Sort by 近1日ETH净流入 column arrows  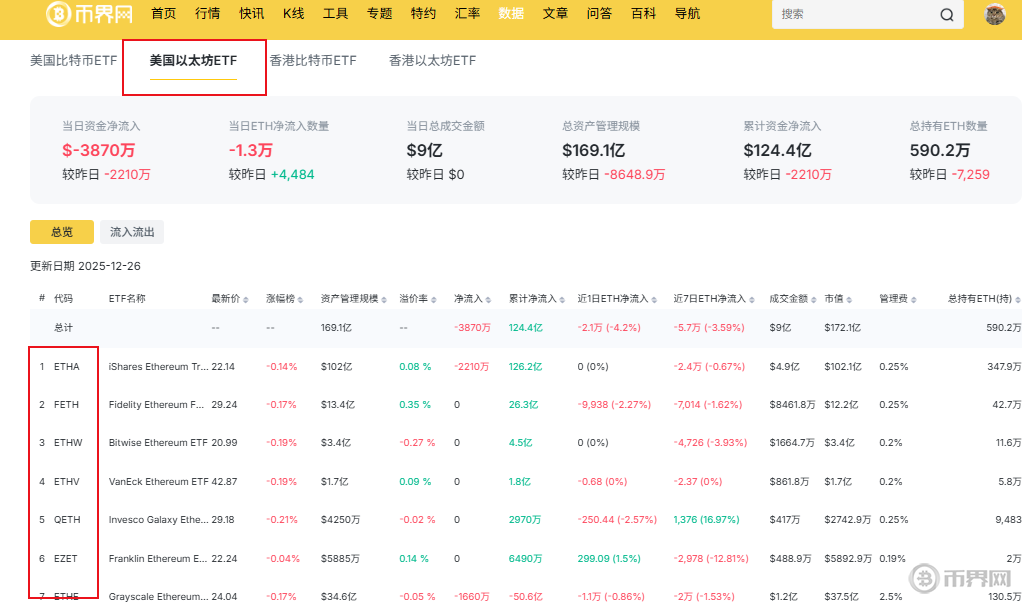(654, 299)
